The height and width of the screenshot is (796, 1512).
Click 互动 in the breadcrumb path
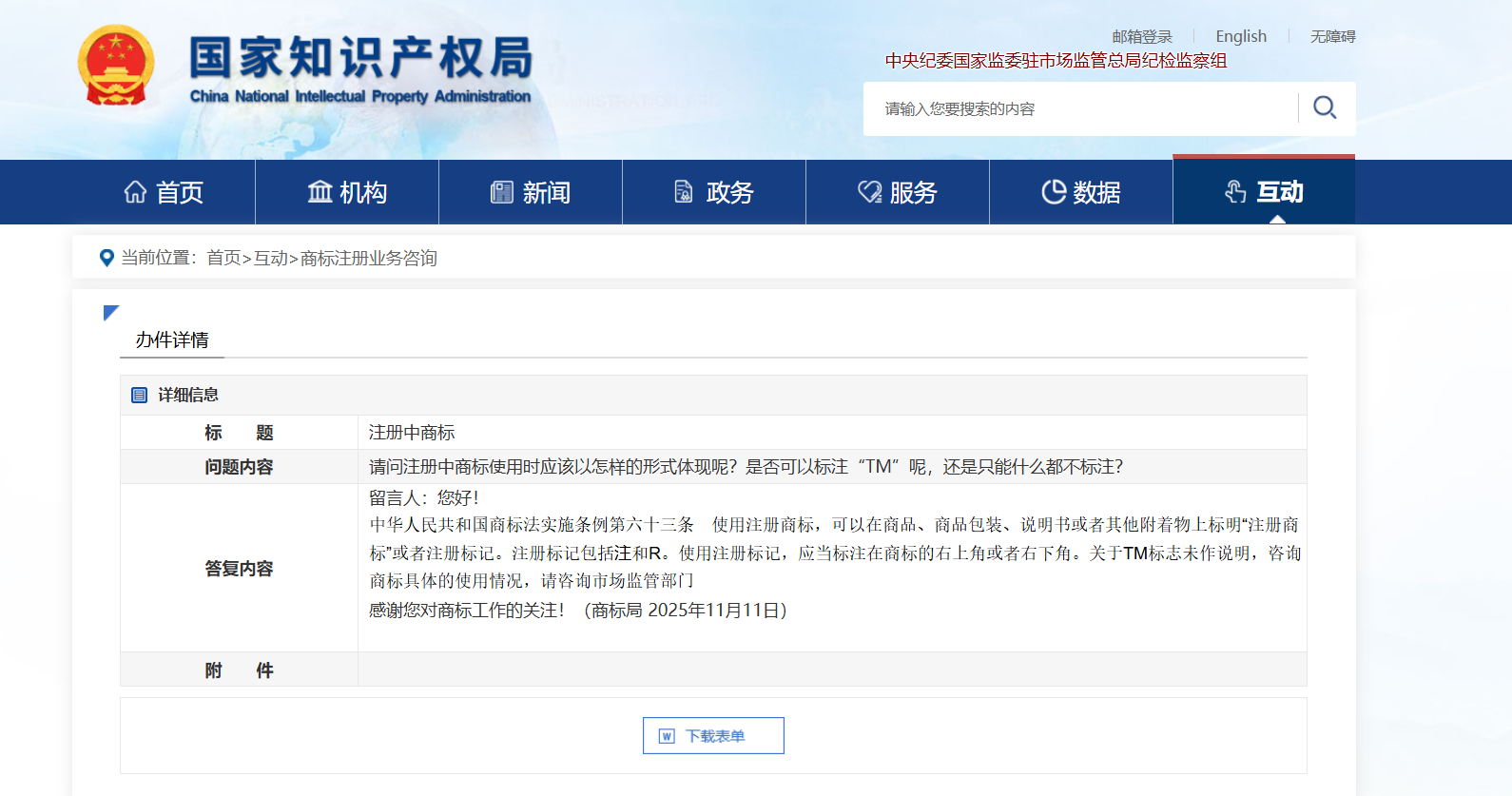coord(270,258)
